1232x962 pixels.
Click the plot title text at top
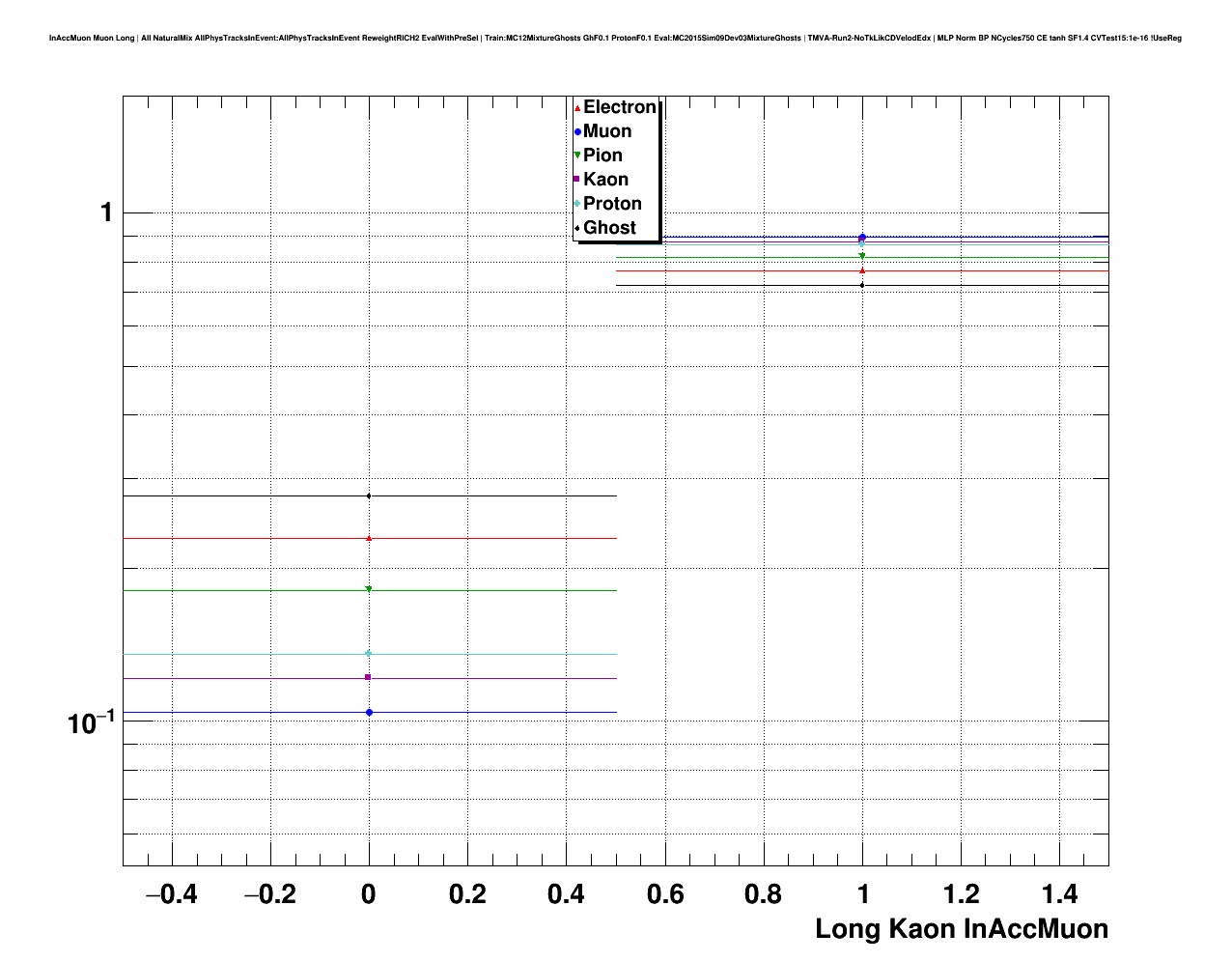[615, 39]
